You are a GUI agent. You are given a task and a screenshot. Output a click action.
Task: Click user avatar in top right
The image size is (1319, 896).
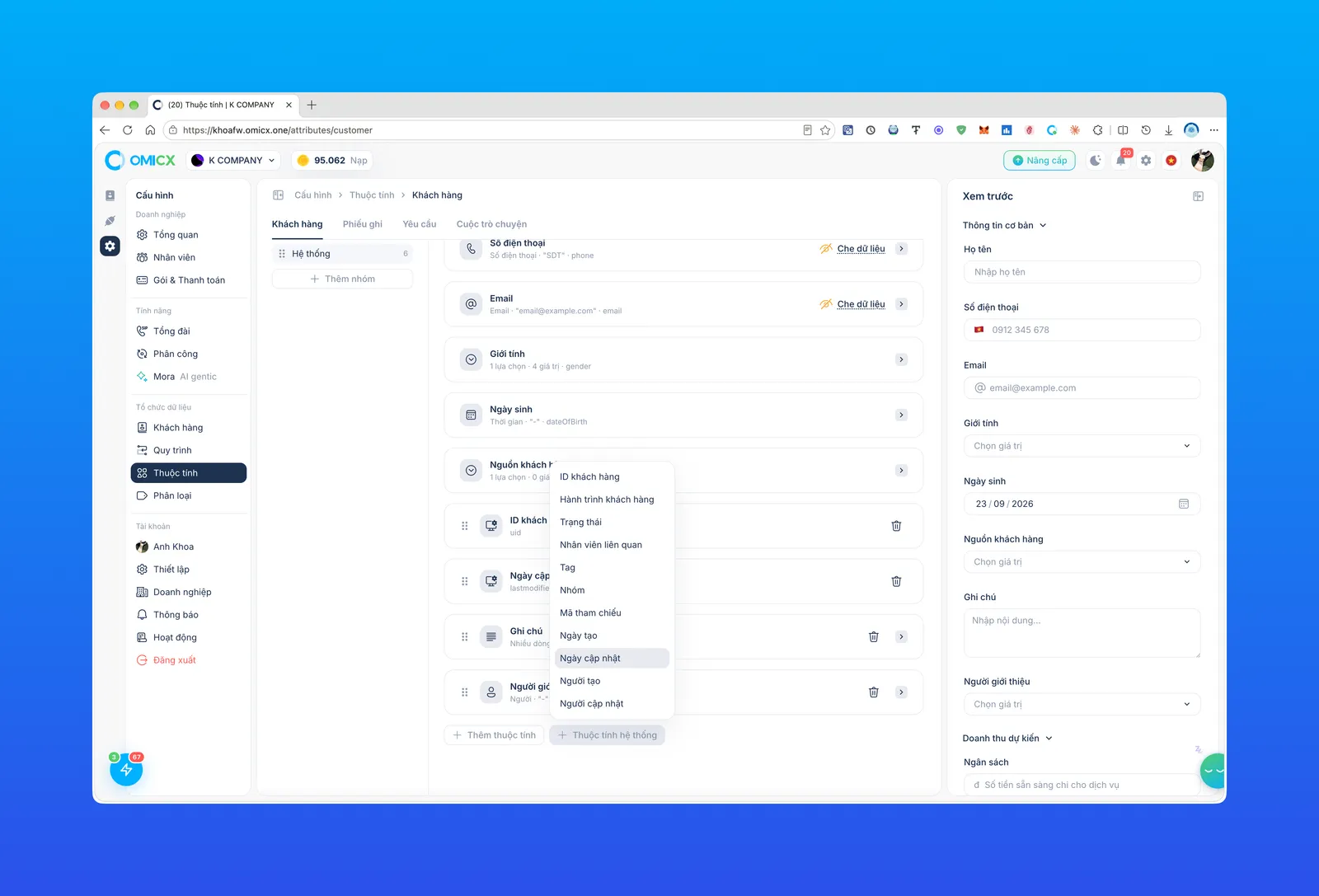tap(1202, 161)
